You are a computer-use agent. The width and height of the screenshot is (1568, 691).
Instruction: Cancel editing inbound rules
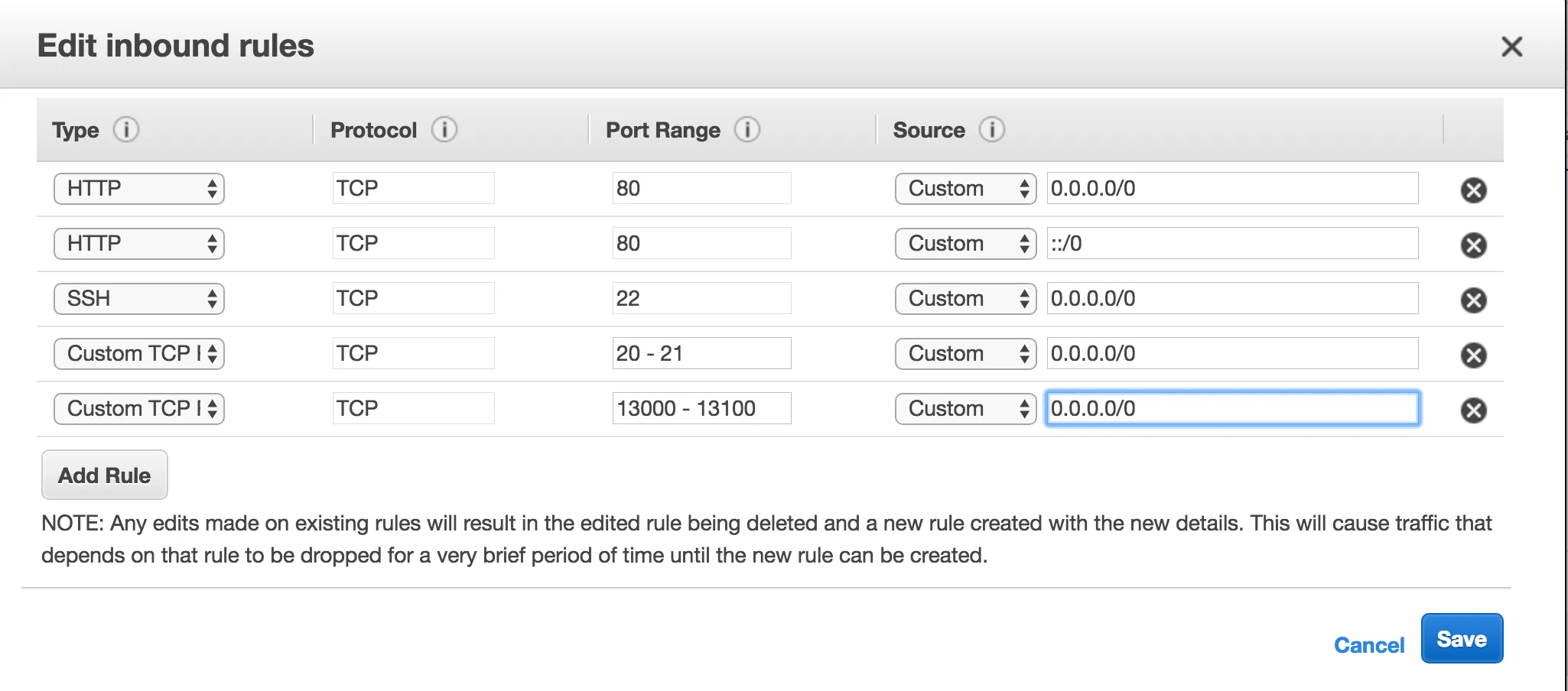[1368, 645]
